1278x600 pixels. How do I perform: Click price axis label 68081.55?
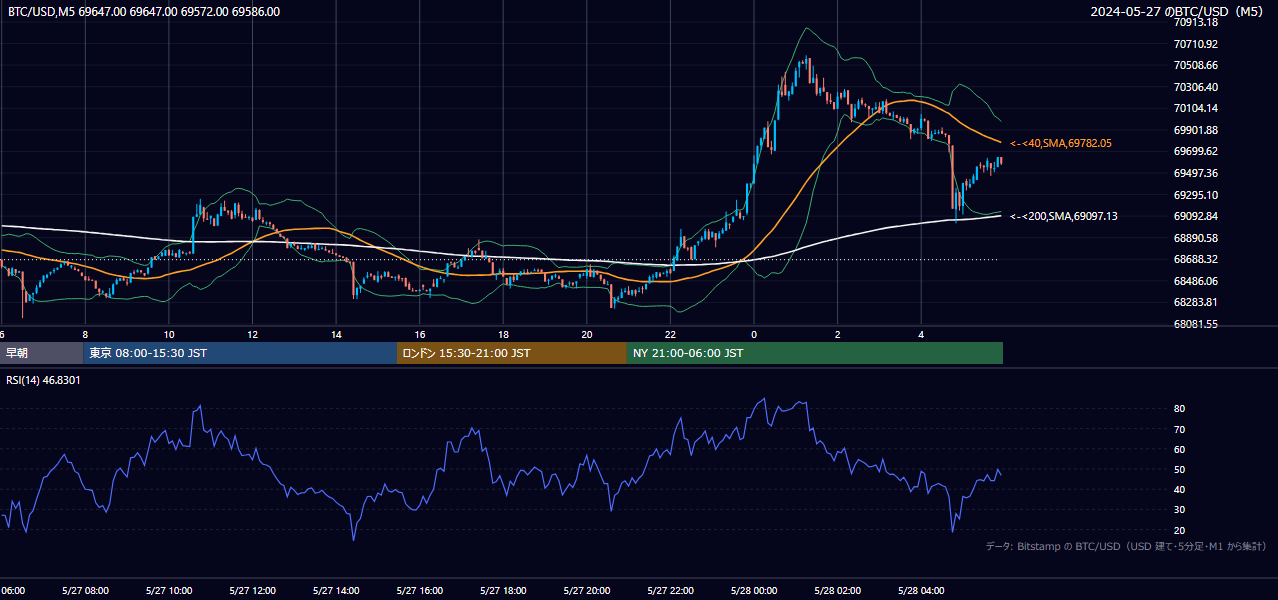(1196, 324)
